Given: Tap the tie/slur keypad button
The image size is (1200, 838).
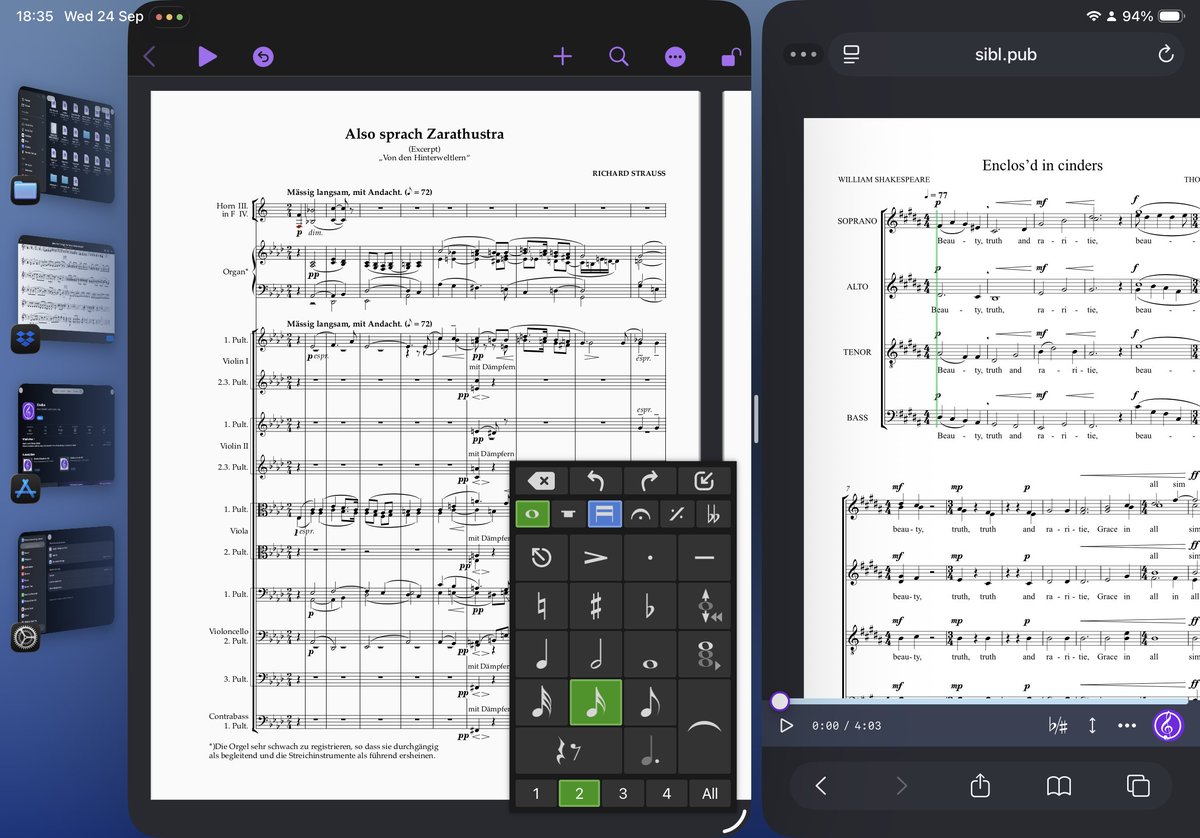Looking at the screenshot, I should tap(704, 726).
